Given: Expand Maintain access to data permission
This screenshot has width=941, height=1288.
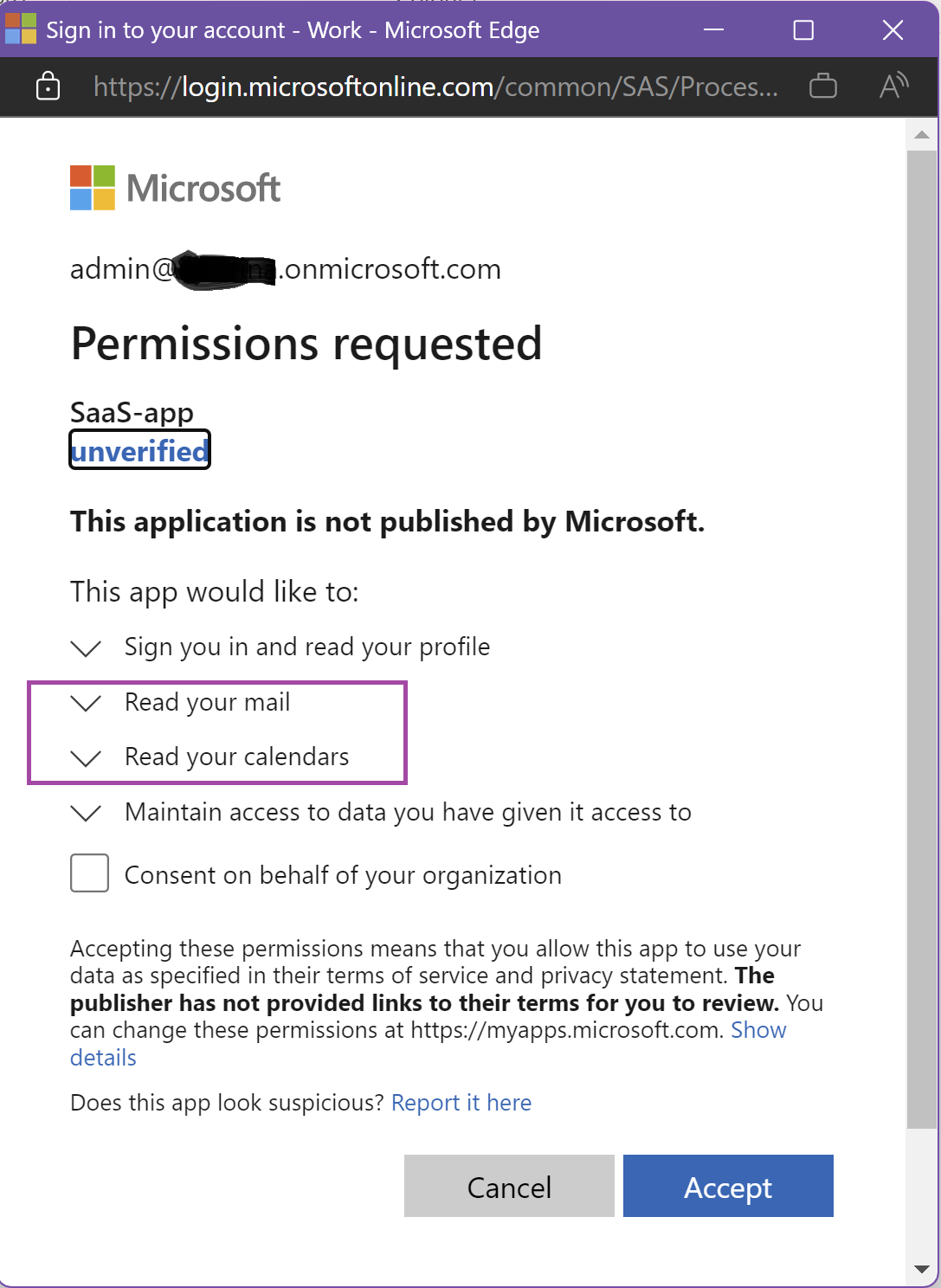Looking at the screenshot, I should [x=86, y=813].
